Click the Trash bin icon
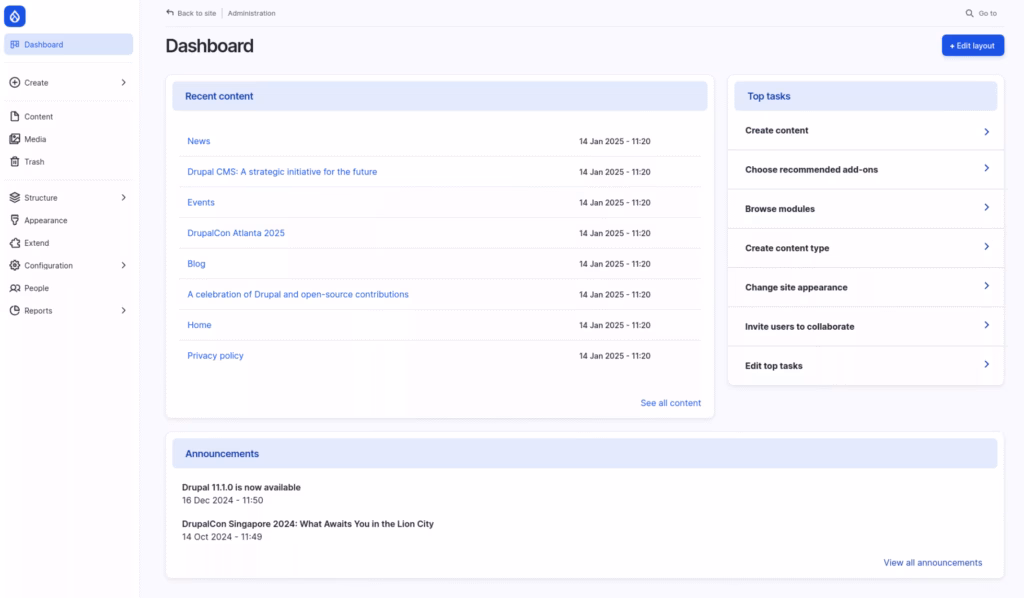Image resolution: width=1024 pixels, height=598 pixels. point(15,162)
